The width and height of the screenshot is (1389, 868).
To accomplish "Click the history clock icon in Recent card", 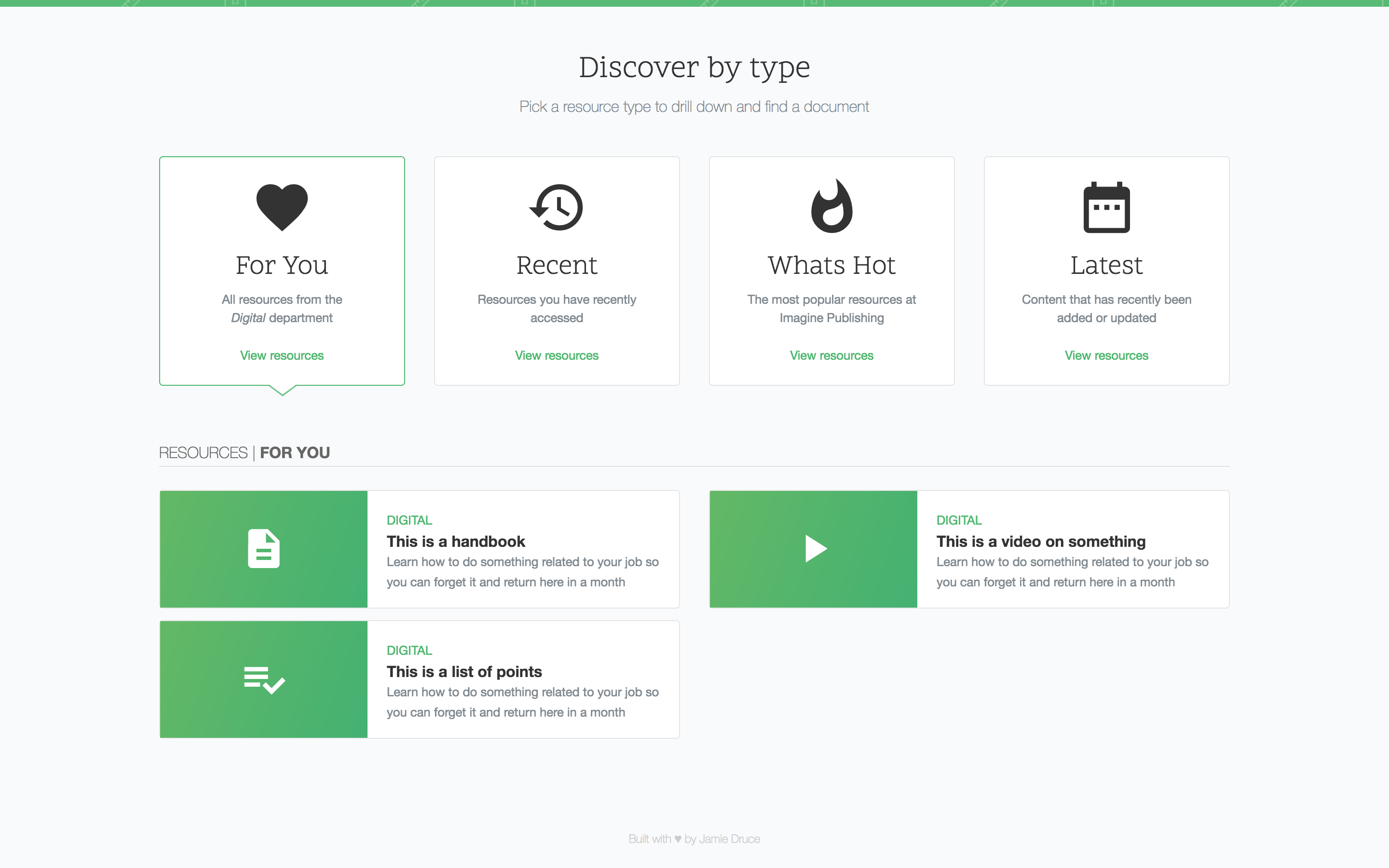I will (x=556, y=207).
